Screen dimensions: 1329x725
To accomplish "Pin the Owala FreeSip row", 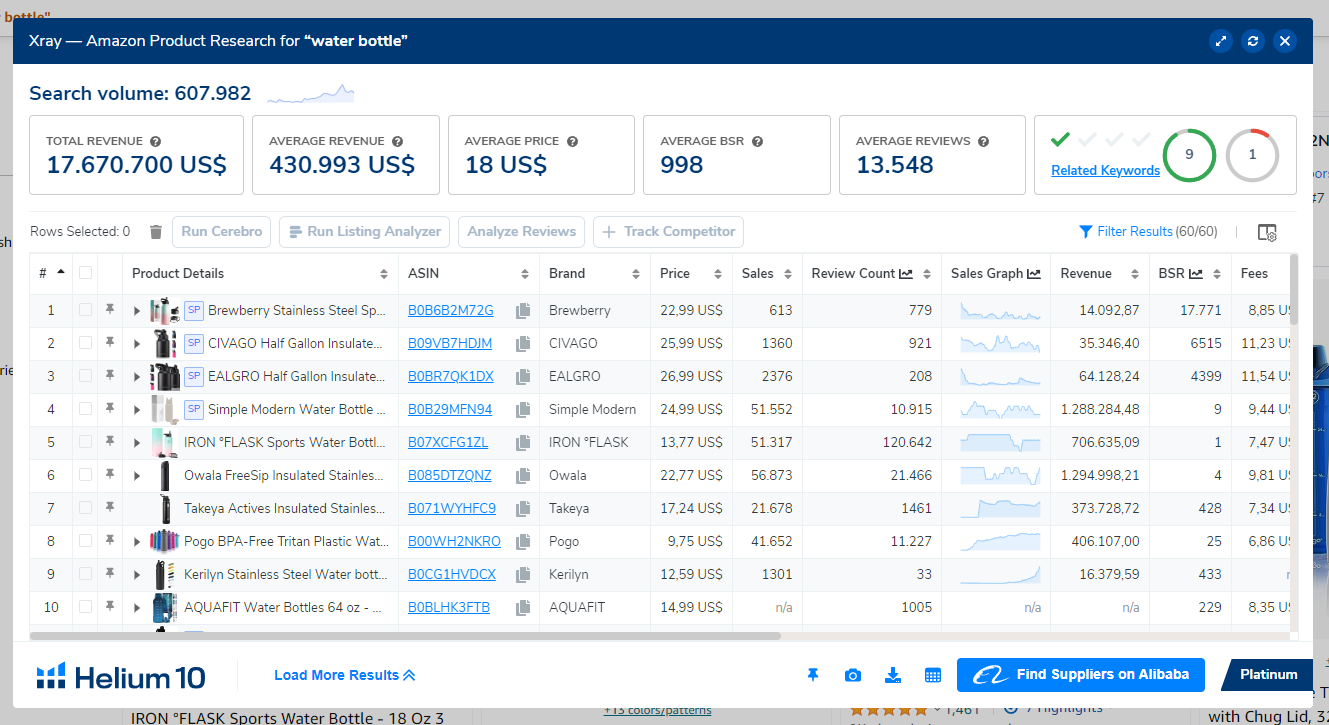I will [x=110, y=475].
